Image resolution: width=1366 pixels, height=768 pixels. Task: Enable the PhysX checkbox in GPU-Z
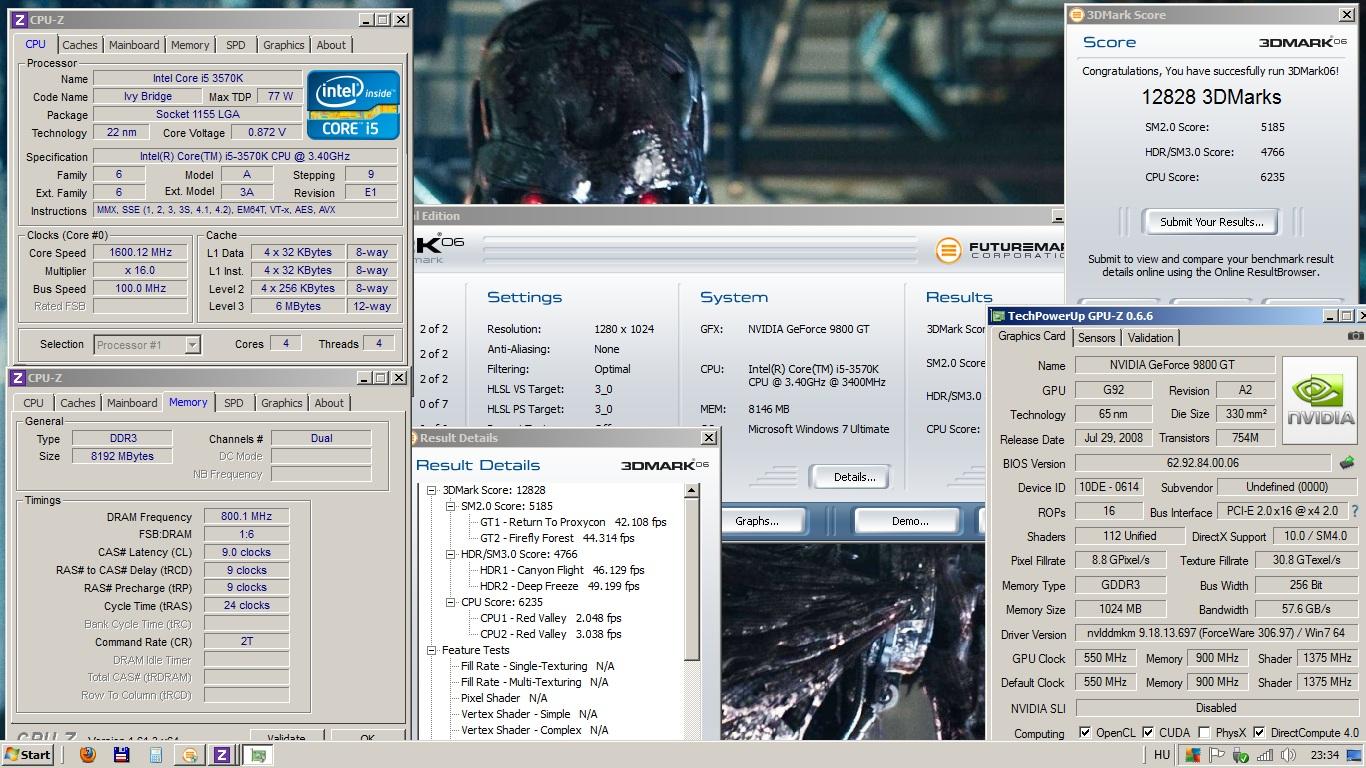tap(1204, 733)
